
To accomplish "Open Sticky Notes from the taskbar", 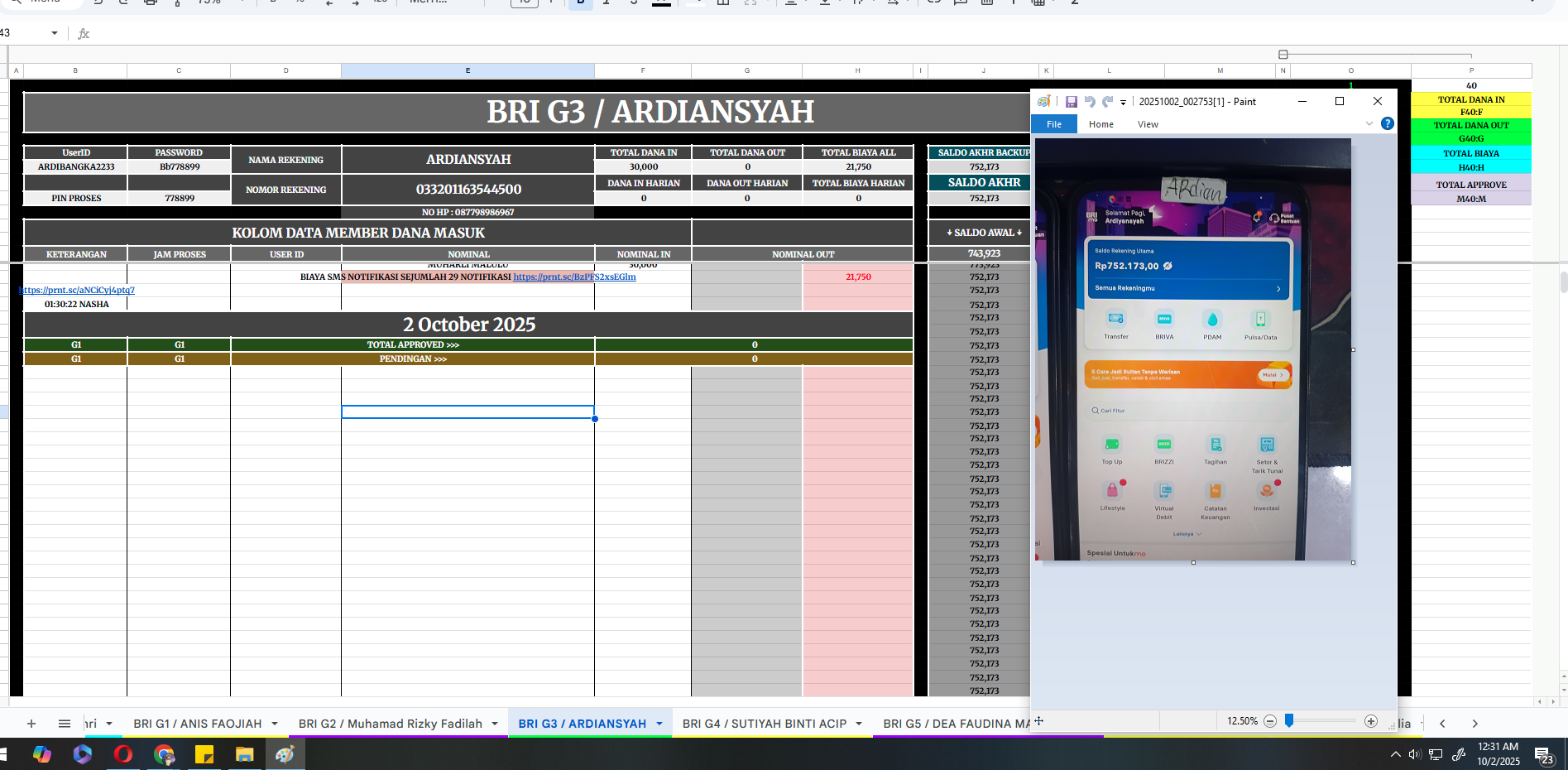I will [204, 754].
